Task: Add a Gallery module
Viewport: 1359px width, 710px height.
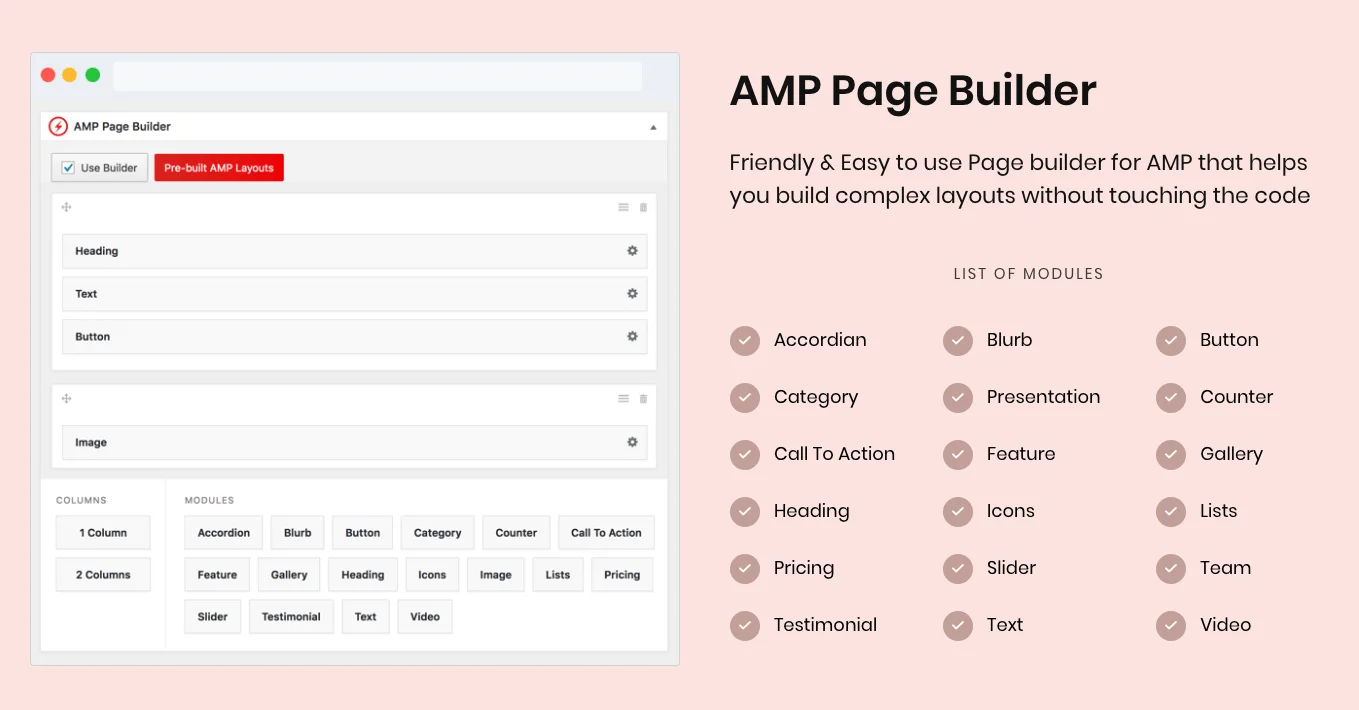Action: [x=288, y=574]
